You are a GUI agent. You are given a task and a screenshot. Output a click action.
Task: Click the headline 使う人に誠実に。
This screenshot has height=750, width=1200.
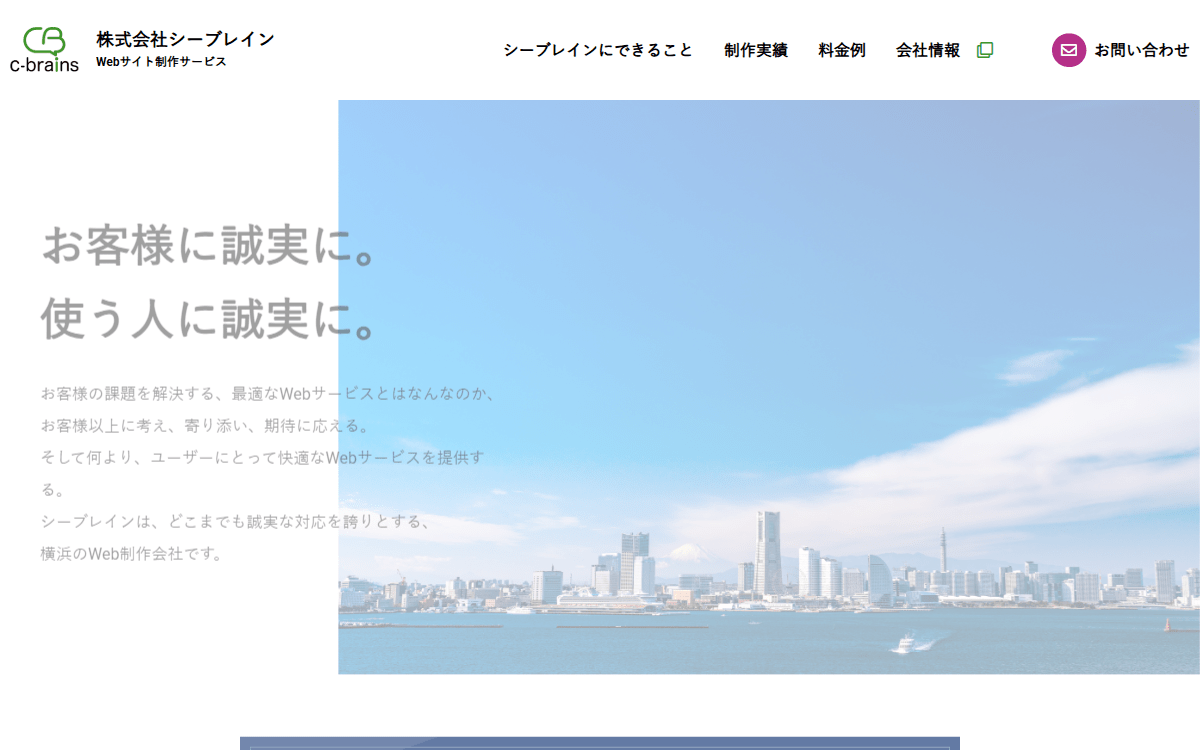209,318
